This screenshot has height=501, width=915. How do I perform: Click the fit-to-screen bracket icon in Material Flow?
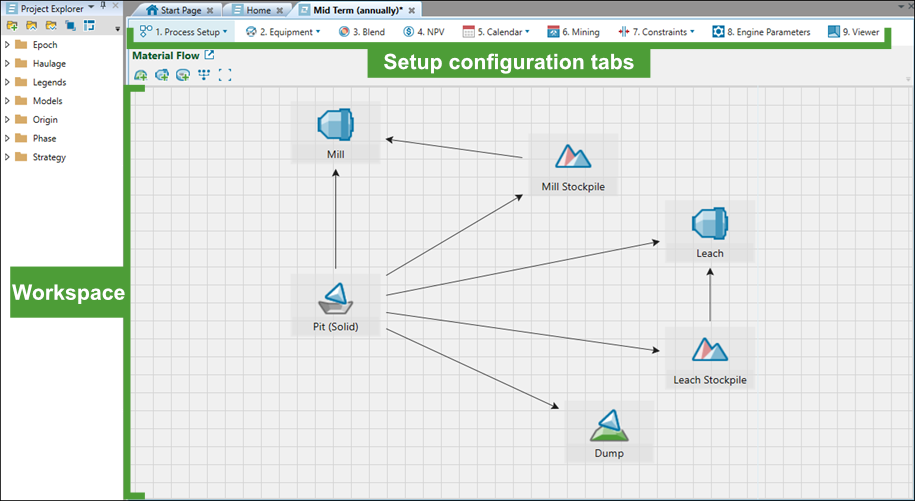point(225,75)
